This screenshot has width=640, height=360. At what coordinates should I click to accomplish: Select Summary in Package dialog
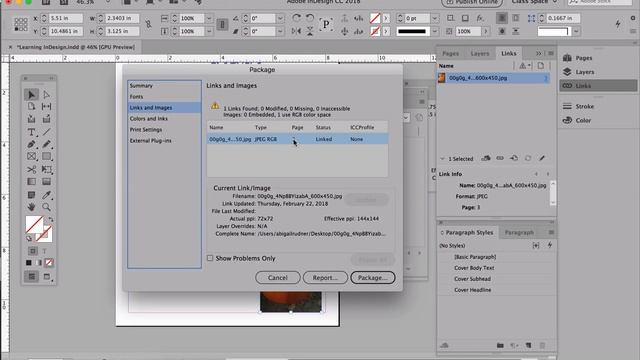[x=141, y=86]
